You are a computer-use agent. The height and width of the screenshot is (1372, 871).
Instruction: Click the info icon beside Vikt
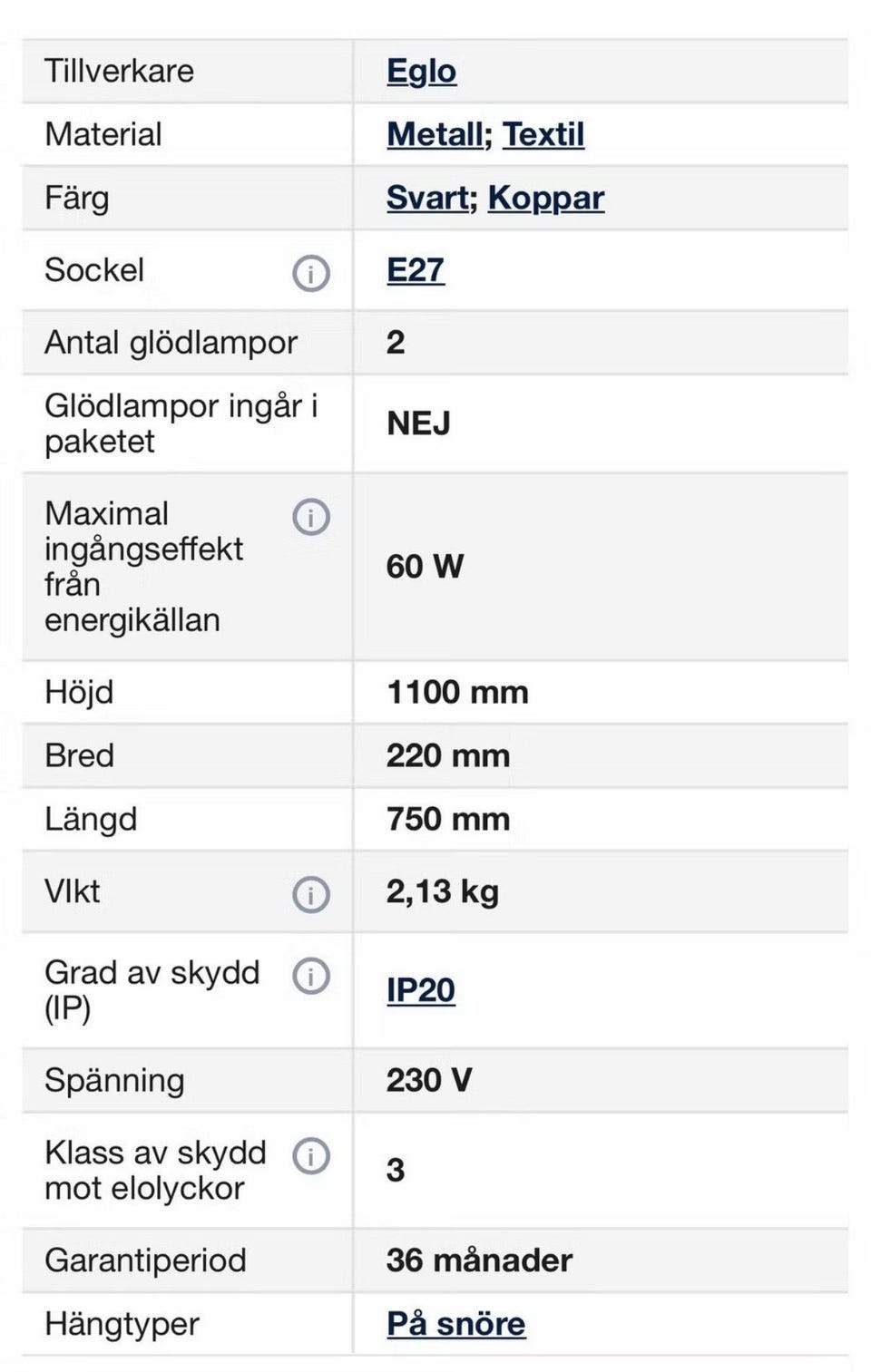tap(311, 894)
